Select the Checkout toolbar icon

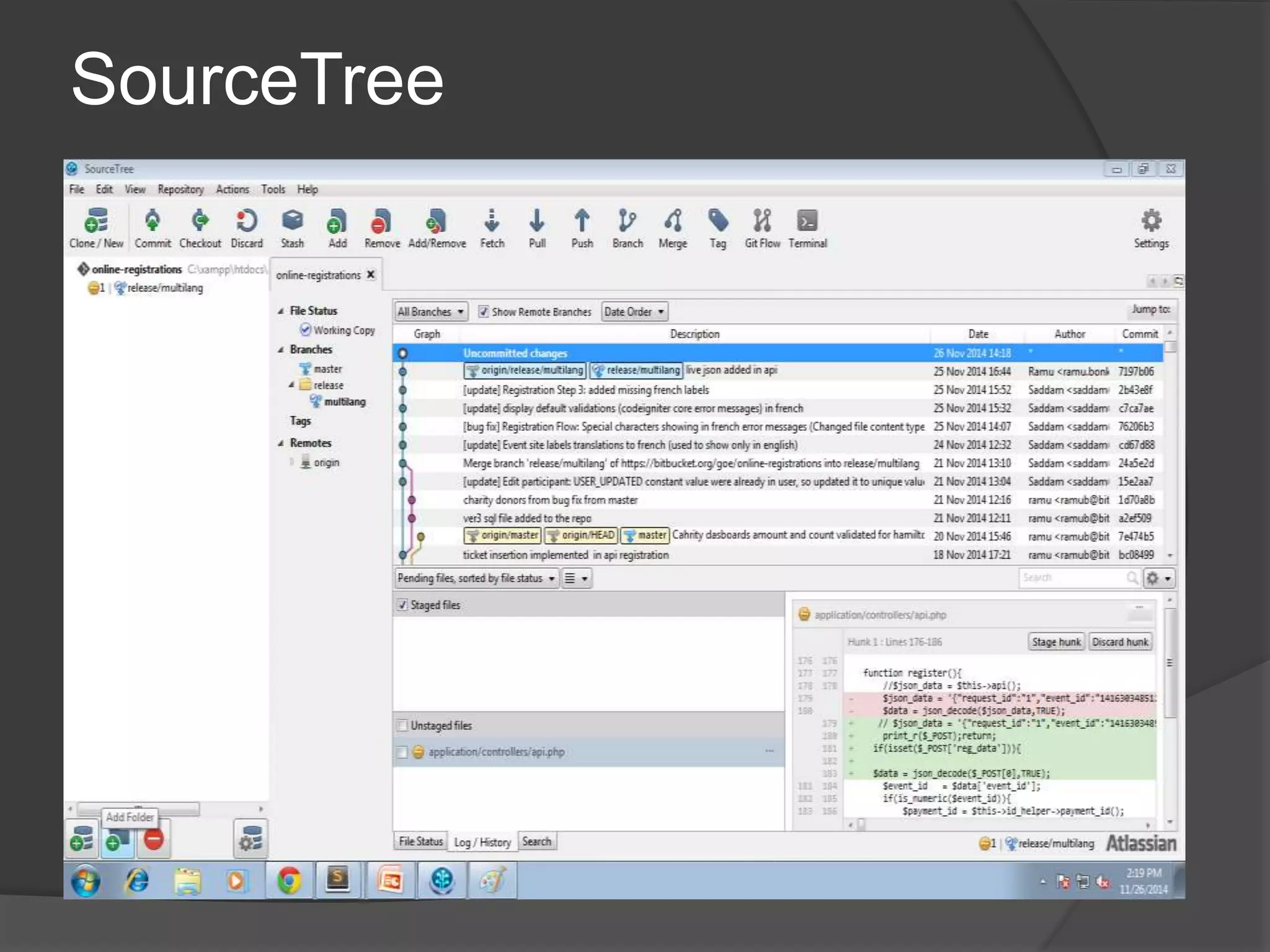(x=200, y=228)
